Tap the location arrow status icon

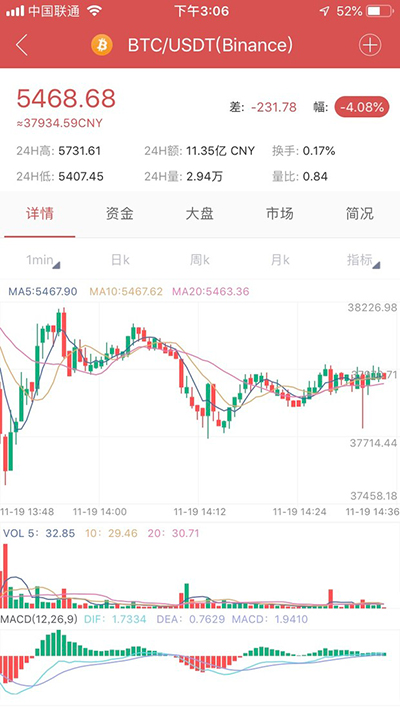pos(324,11)
